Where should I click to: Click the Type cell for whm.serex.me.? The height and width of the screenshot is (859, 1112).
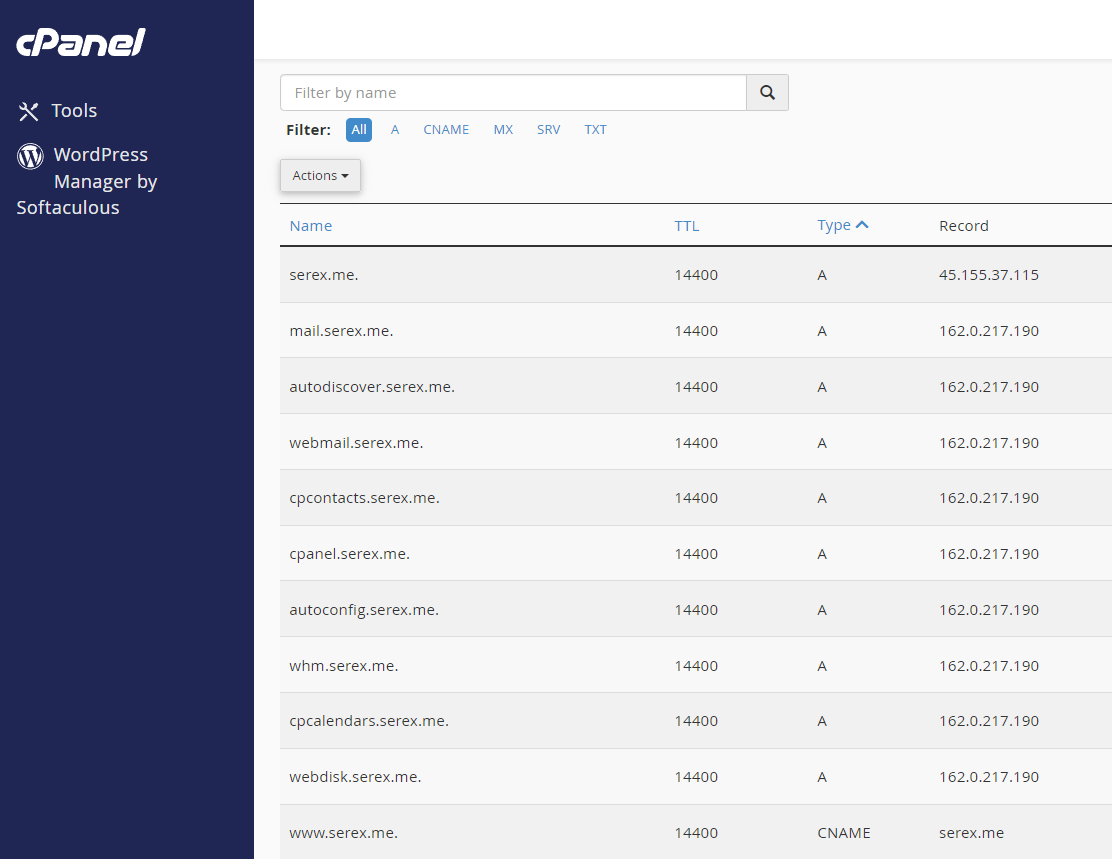point(822,666)
